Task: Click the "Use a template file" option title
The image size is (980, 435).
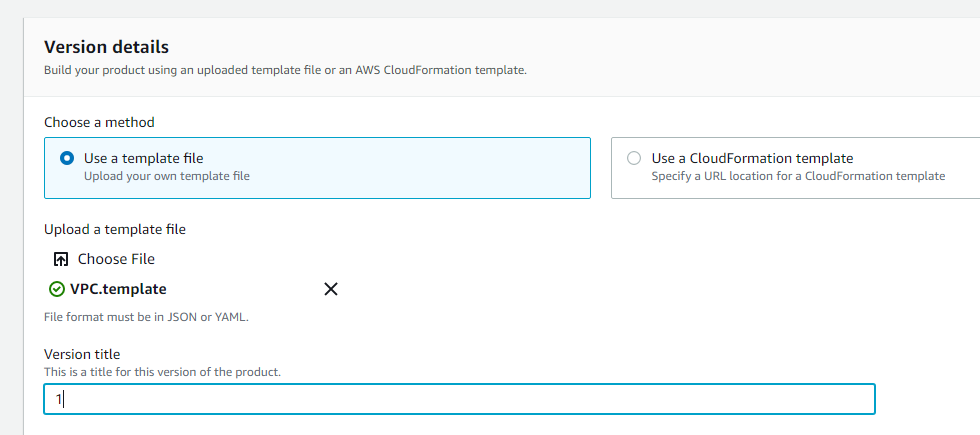Action: click(x=144, y=158)
